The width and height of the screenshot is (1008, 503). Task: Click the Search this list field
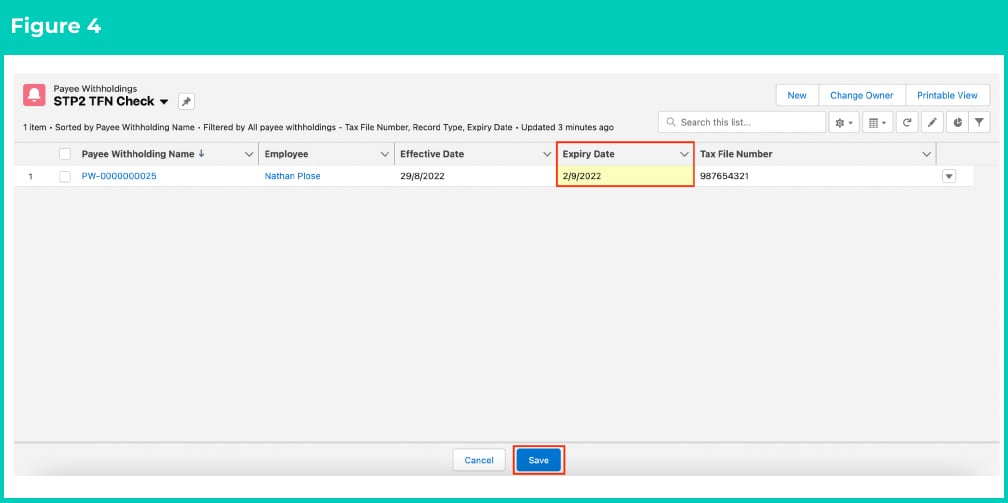coord(742,122)
